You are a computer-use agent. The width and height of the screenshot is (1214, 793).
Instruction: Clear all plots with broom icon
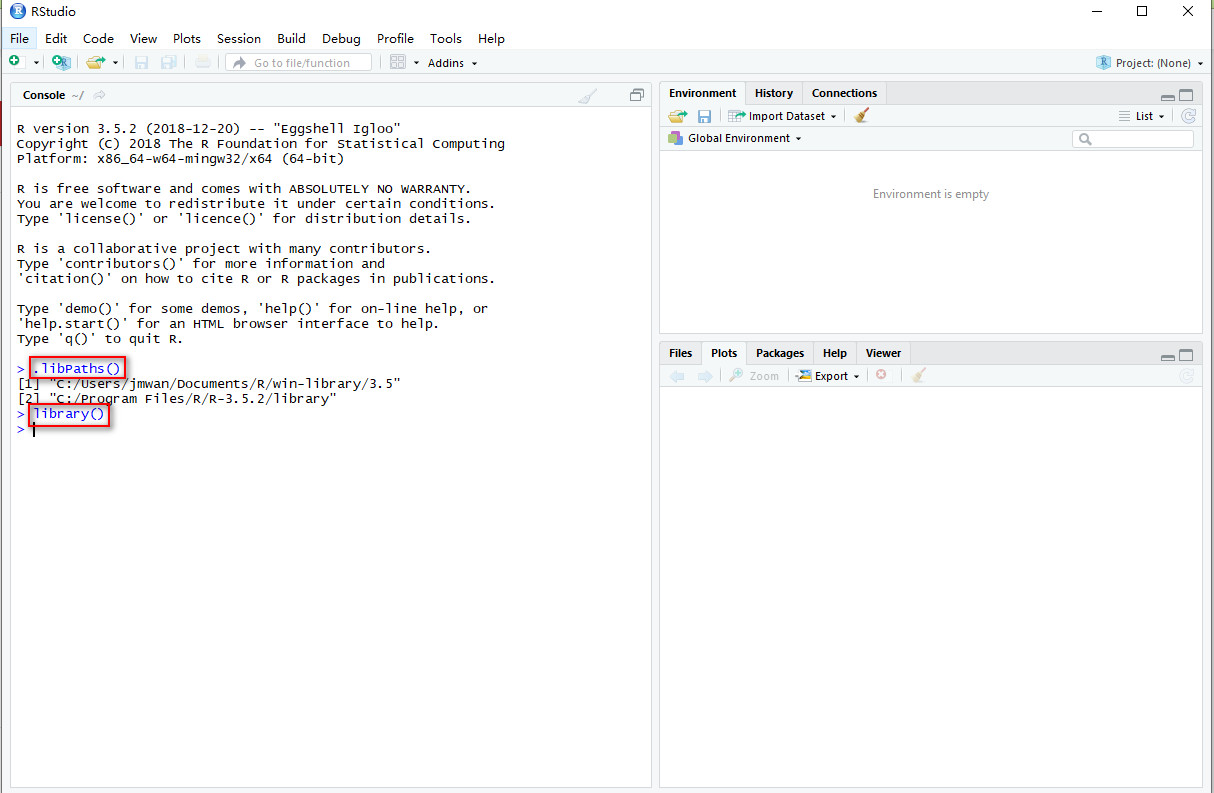click(x=919, y=376)
